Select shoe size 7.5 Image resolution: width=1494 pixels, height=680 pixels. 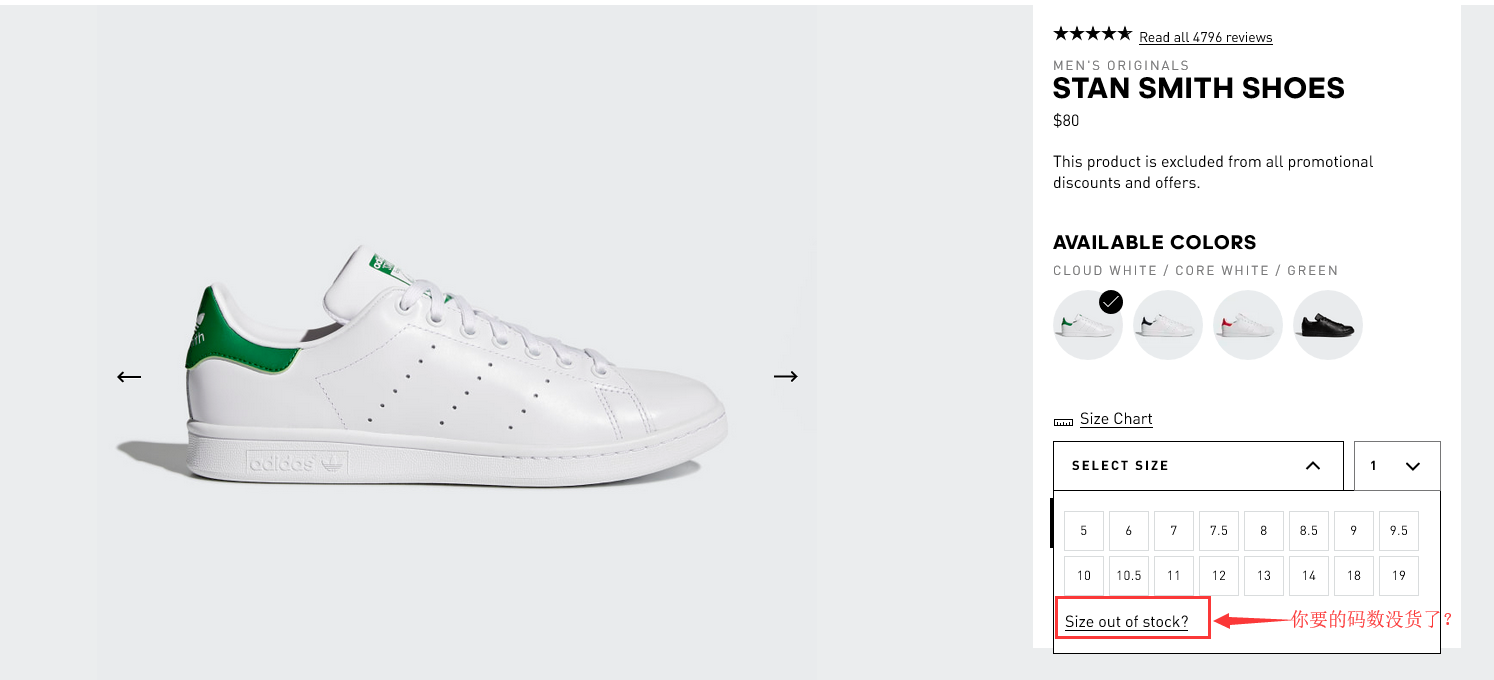[1219, 531]
